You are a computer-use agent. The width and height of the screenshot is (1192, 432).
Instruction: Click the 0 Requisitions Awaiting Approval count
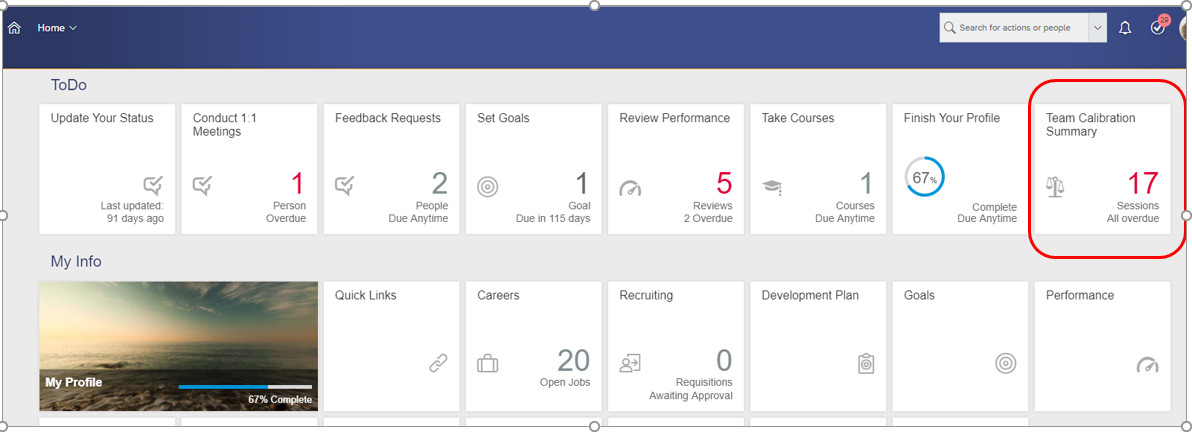(724, 361)
